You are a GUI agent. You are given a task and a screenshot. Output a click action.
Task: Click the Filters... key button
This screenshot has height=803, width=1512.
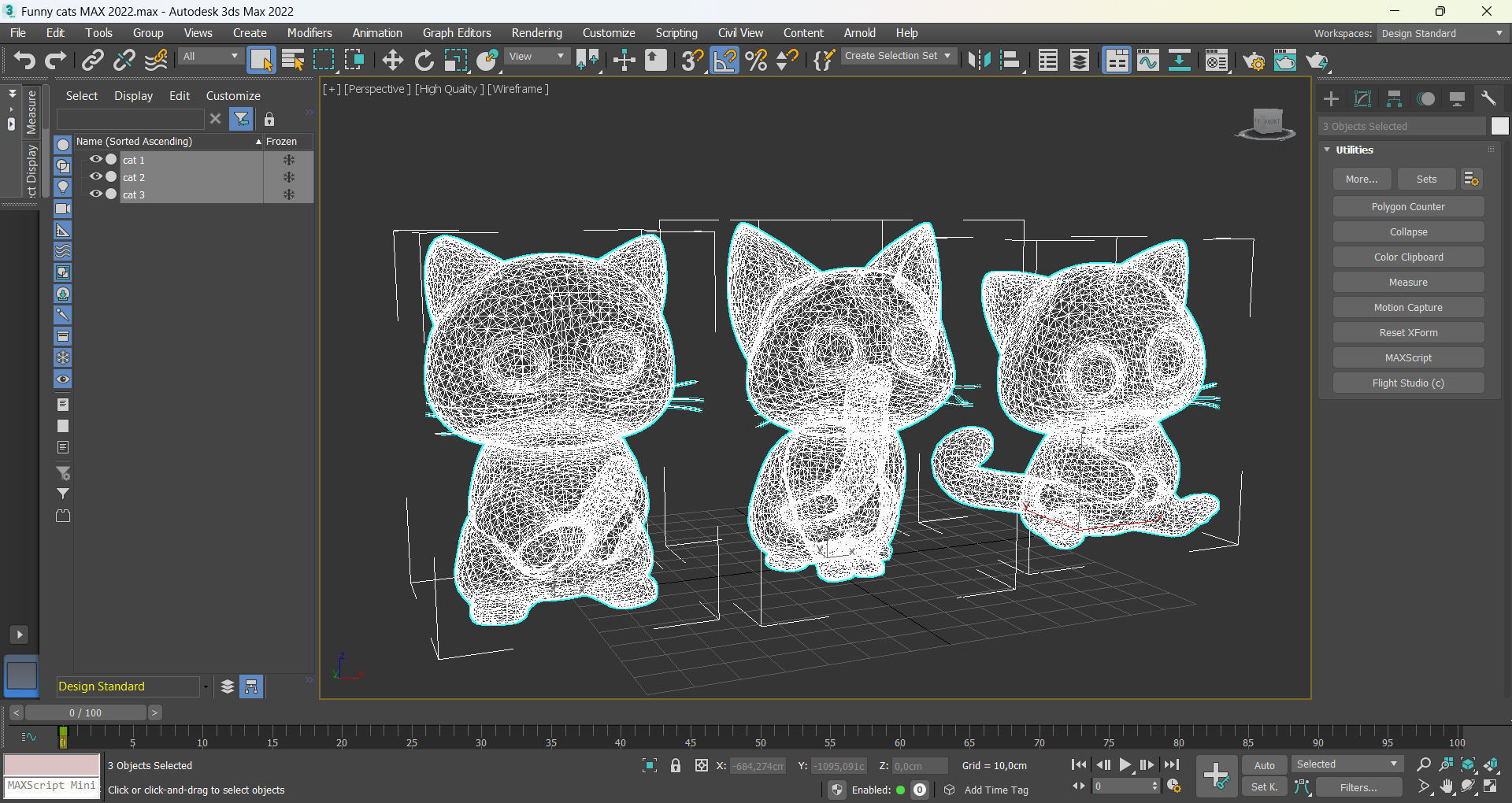click(1358, 787)
